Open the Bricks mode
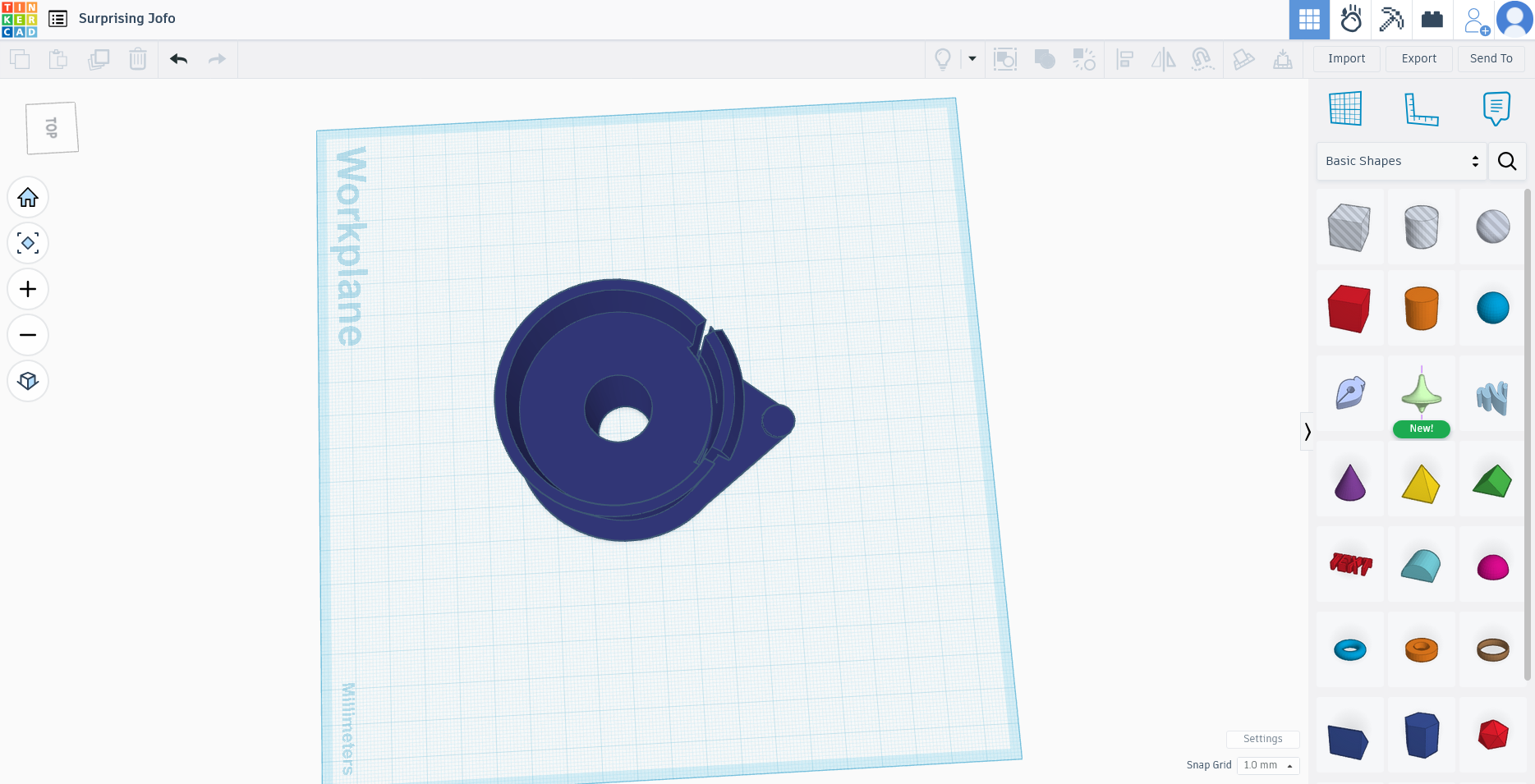The height and width of the screenshot is (784, 1535). [x=1432, y=19]
